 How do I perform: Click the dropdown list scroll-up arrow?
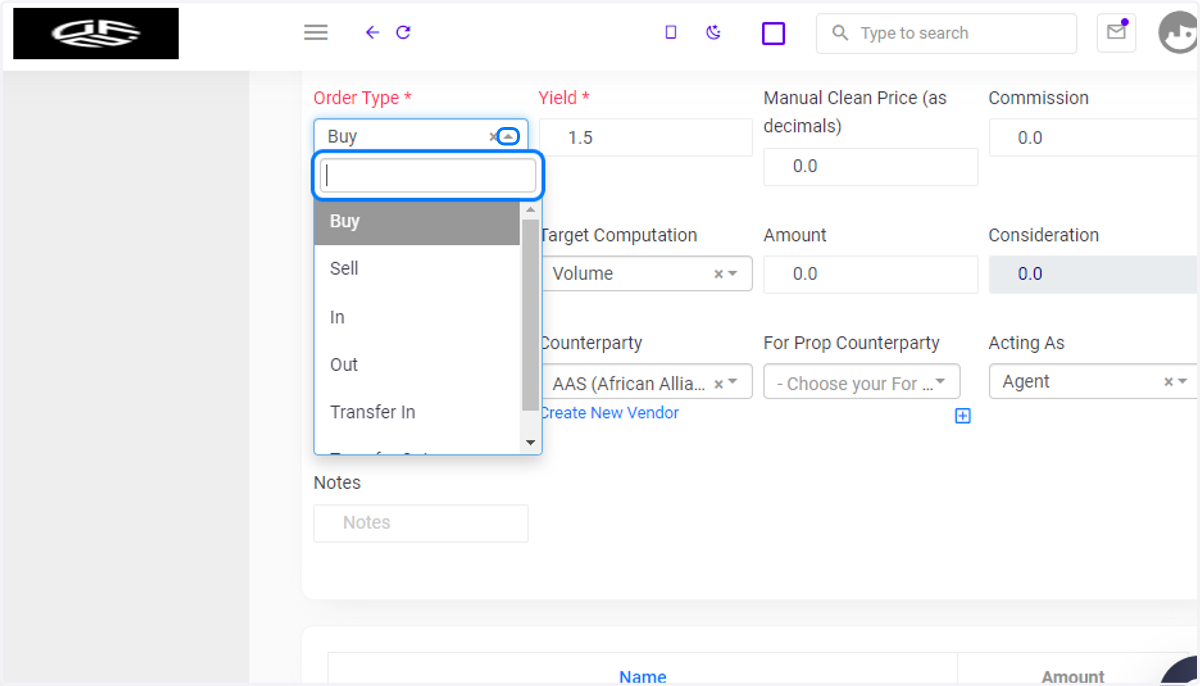[x=530, y=210]
